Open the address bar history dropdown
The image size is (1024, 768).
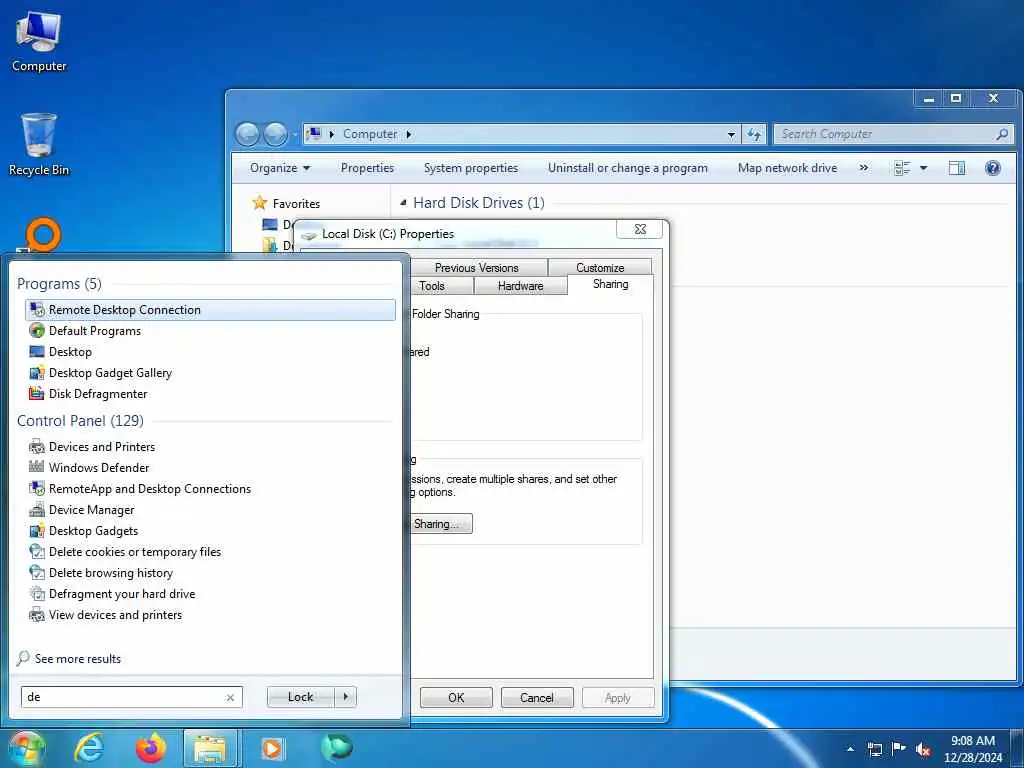coord(731,135)
